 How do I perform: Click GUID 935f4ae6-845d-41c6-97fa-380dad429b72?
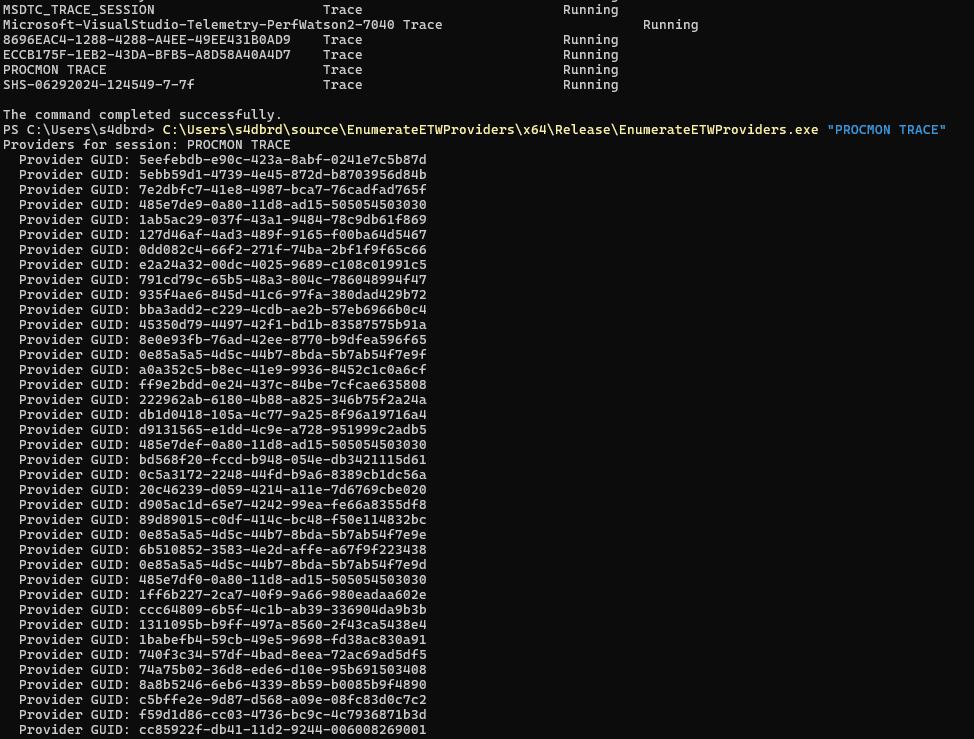pos(283,294)
